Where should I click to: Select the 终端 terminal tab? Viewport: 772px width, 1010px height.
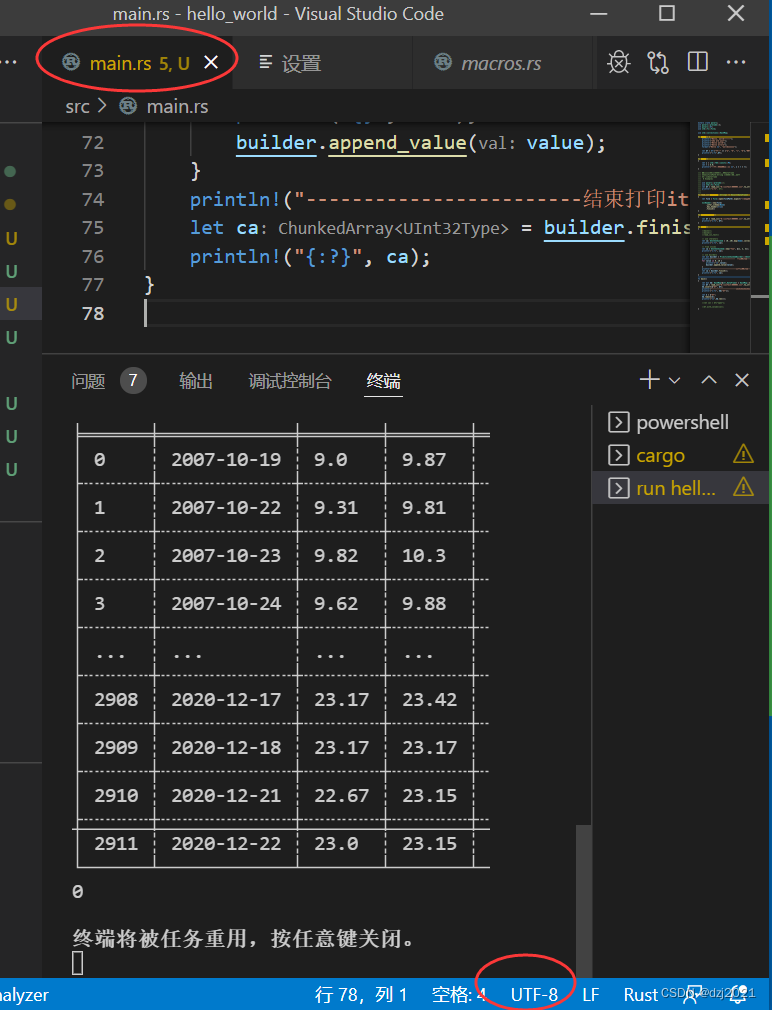click(x=383, y=381)
